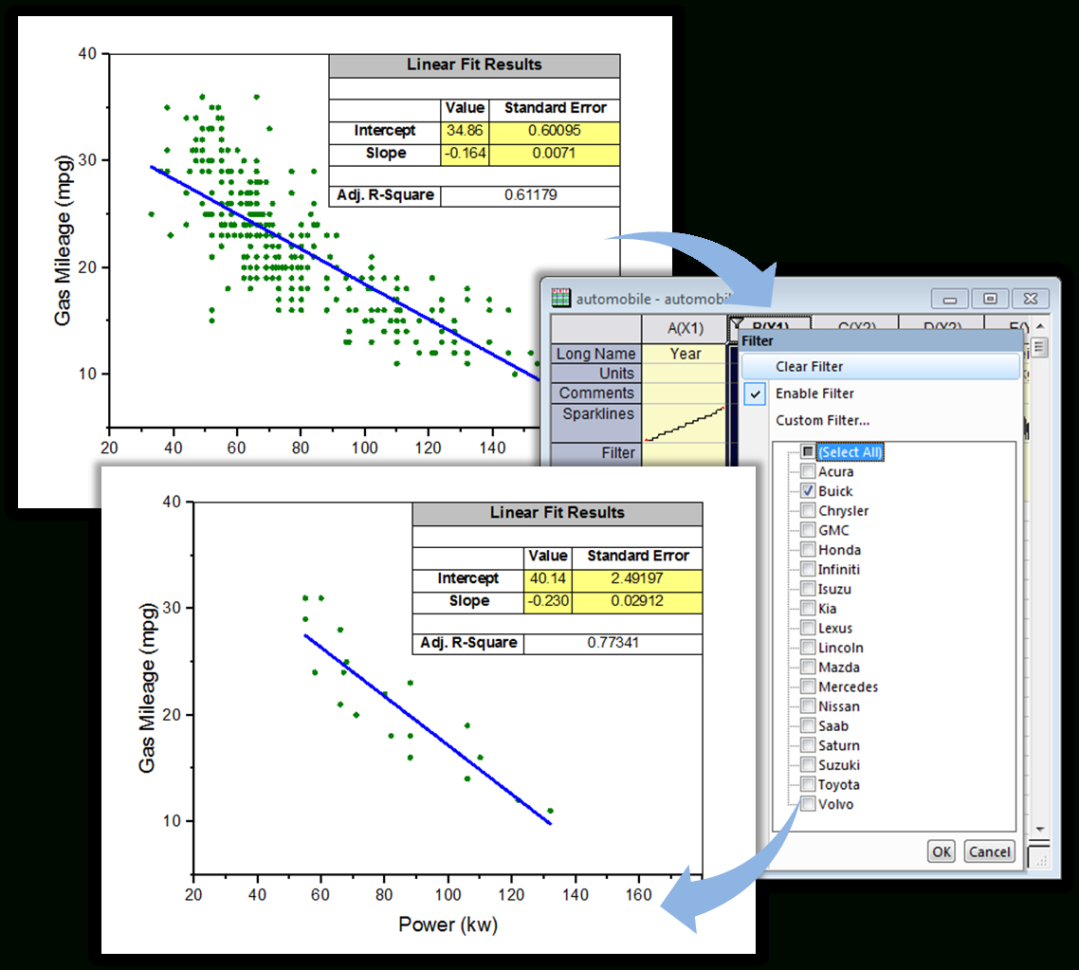The height and width of the screenshot is (970, 1079).
Task: Disable the Enable Filter checkbox
Action: coord(757,393)
